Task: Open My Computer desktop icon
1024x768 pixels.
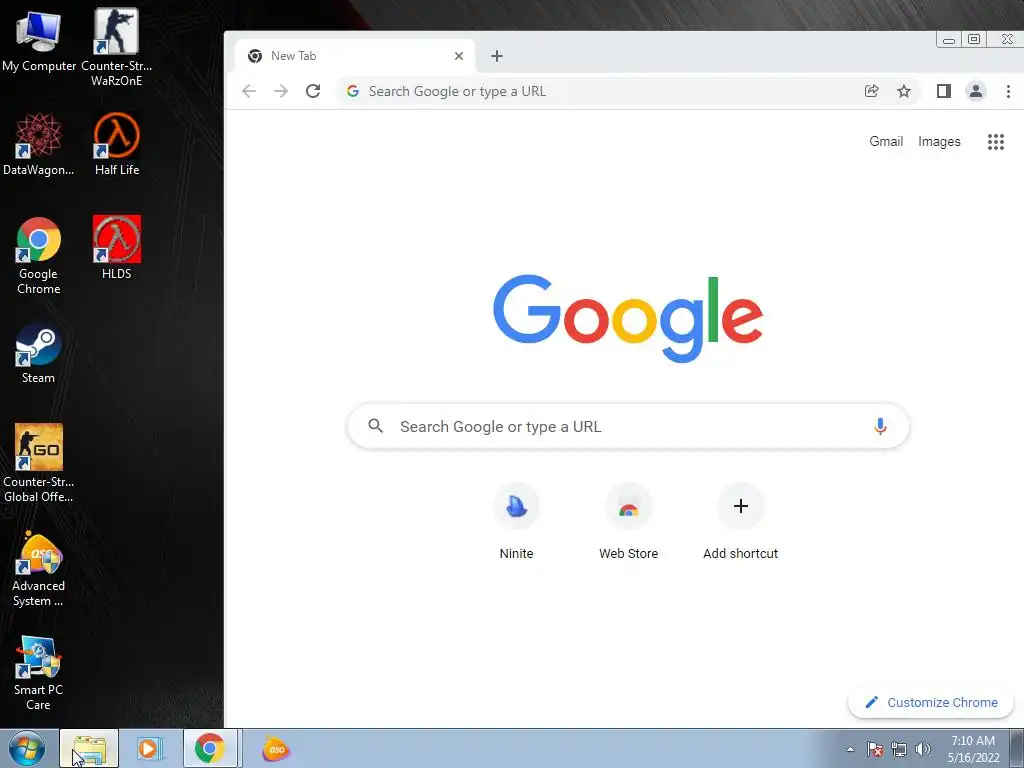Action: point(39,40)
